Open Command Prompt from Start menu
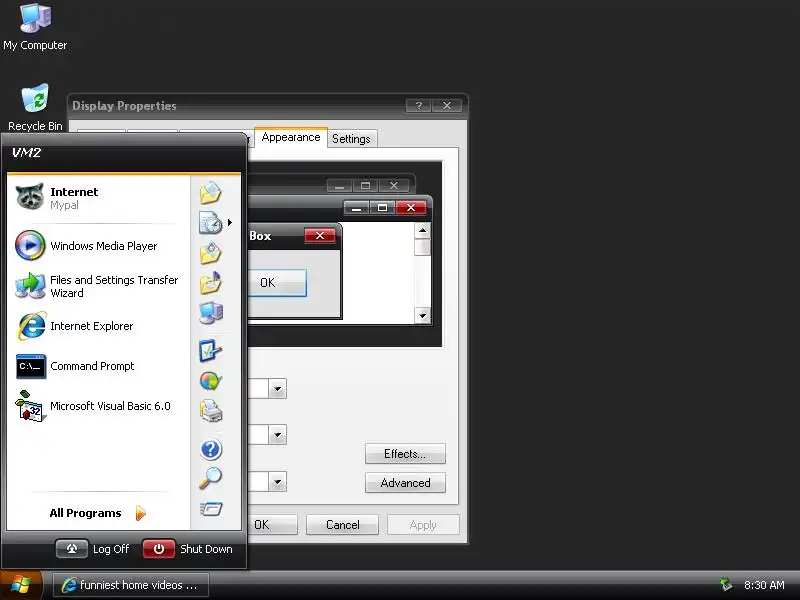This screenshot has width=800, height=600. (x=97, y=366)
